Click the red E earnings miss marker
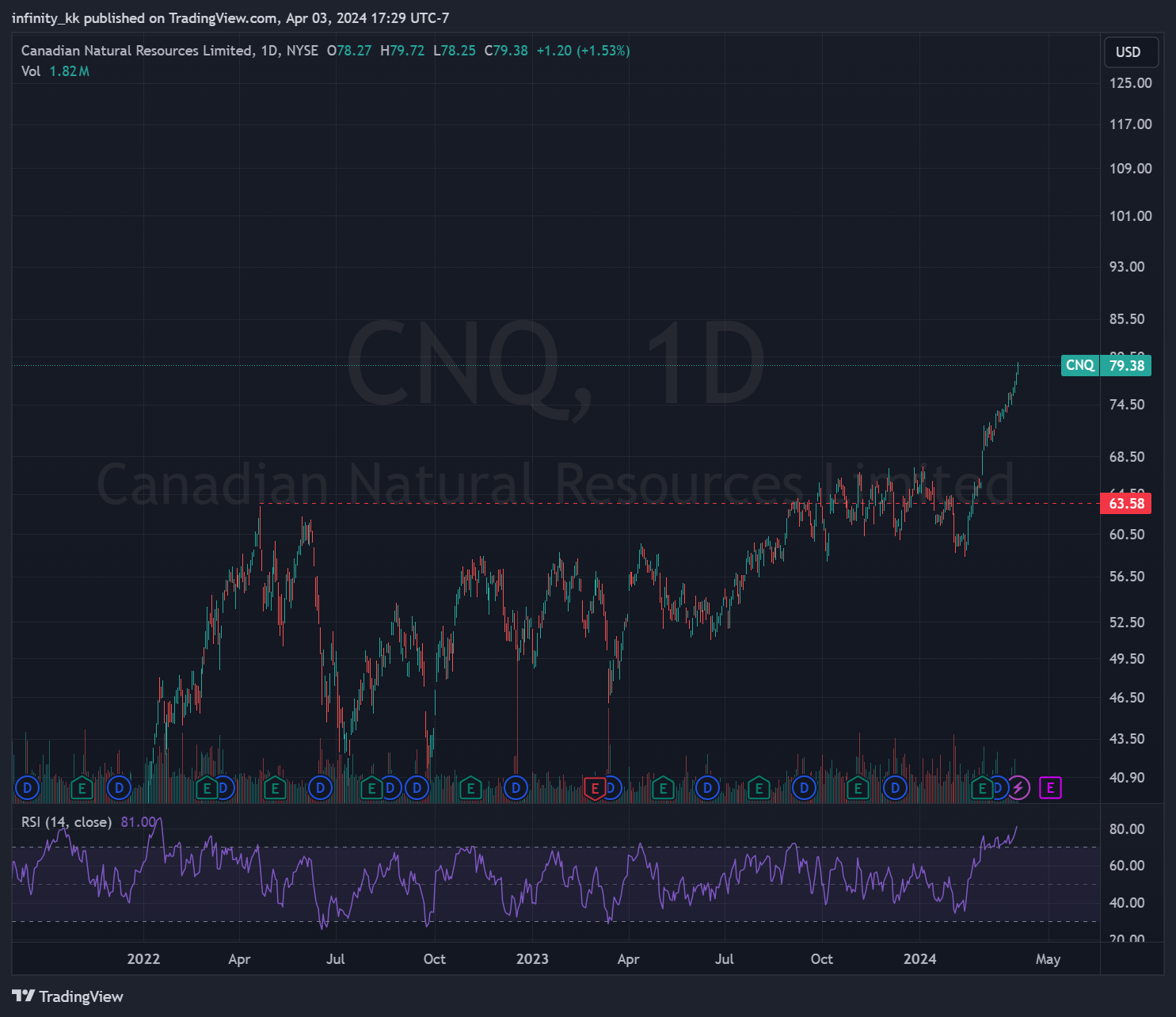 point(595,788)
